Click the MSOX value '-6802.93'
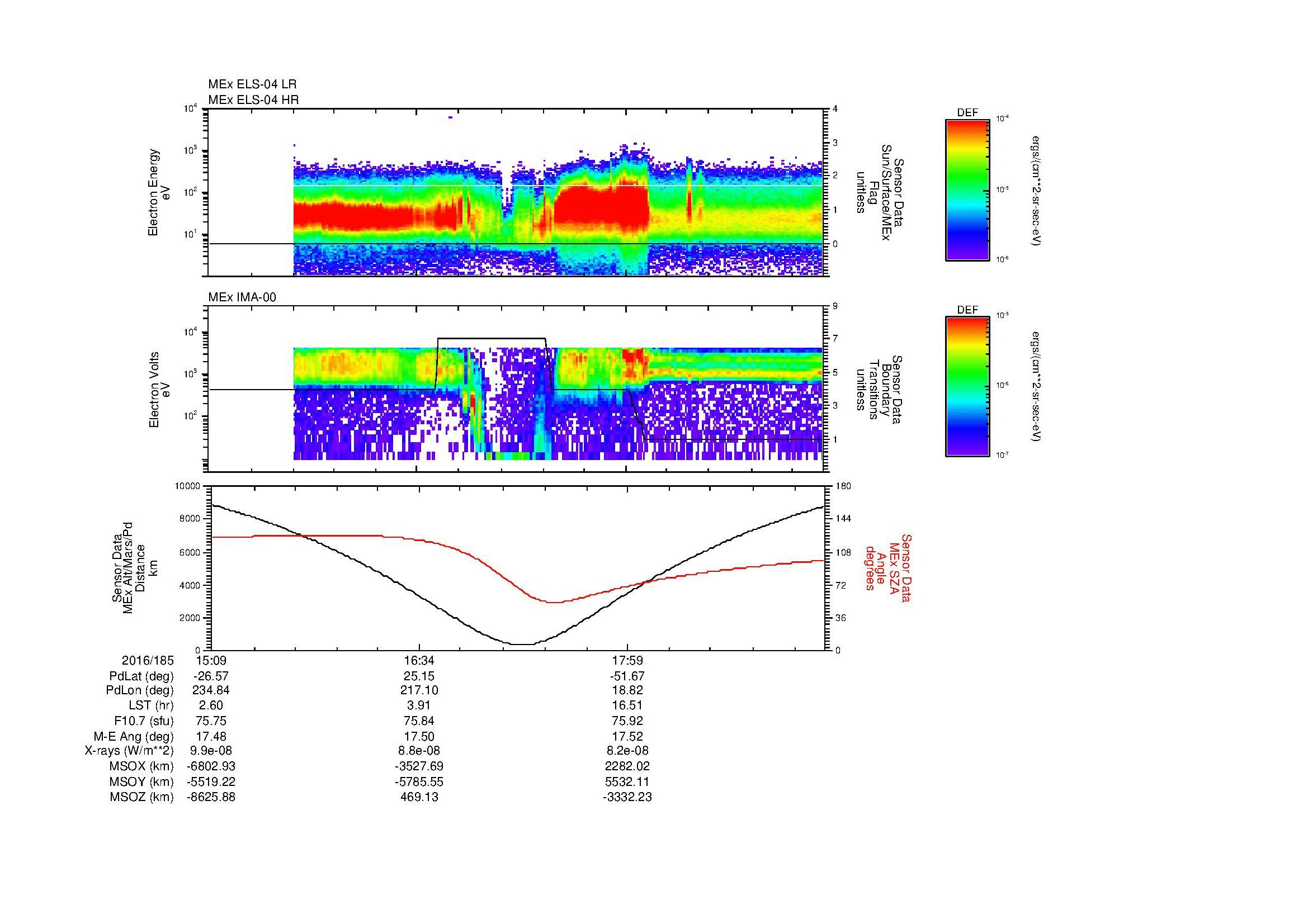1308x924 pixels. (211, 766)
